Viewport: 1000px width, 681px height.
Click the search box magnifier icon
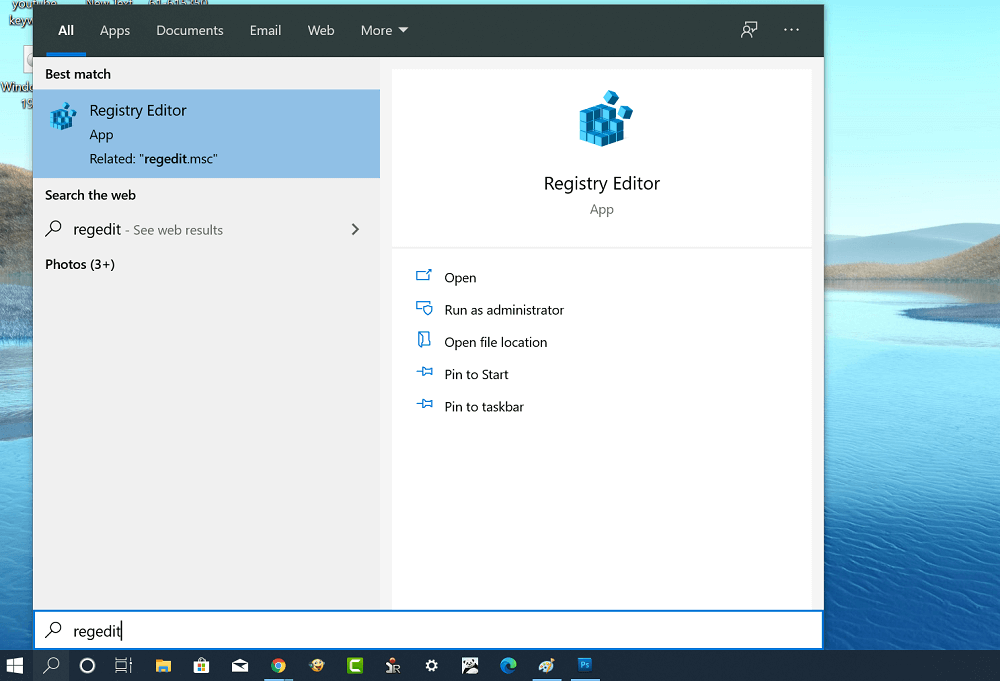point(54,629)
